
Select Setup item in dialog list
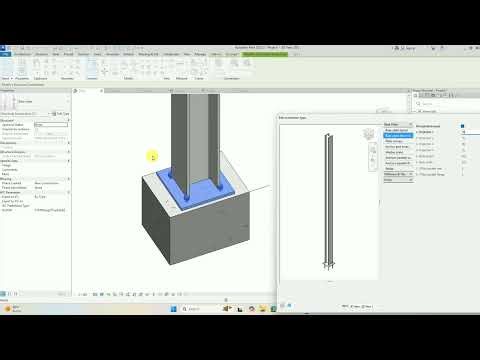[389, 169]
